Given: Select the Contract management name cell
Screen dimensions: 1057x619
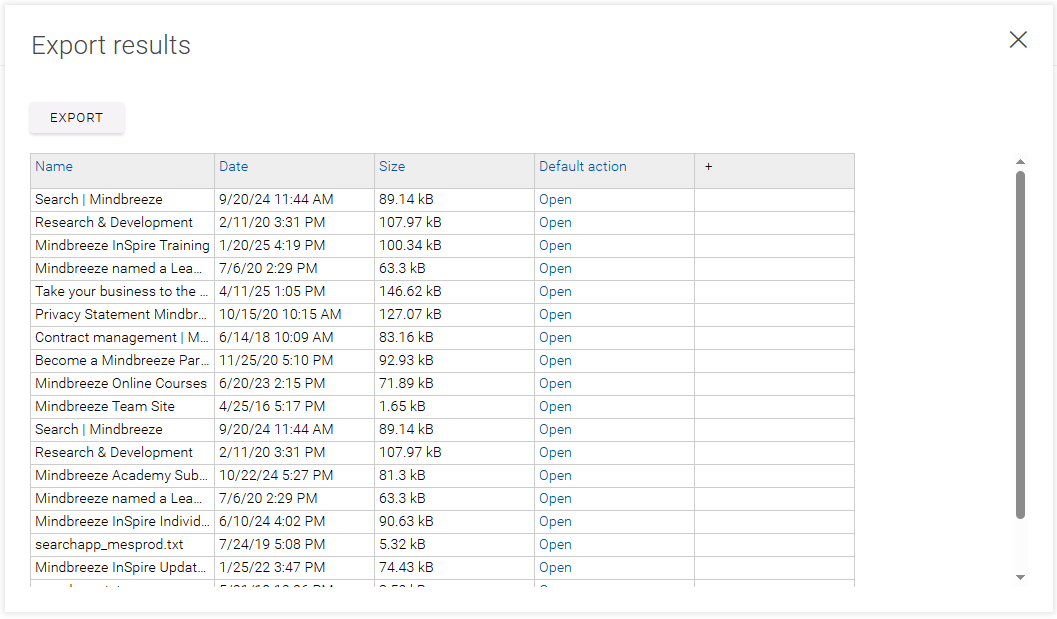Looking at the screenshot, I should 122,337.
